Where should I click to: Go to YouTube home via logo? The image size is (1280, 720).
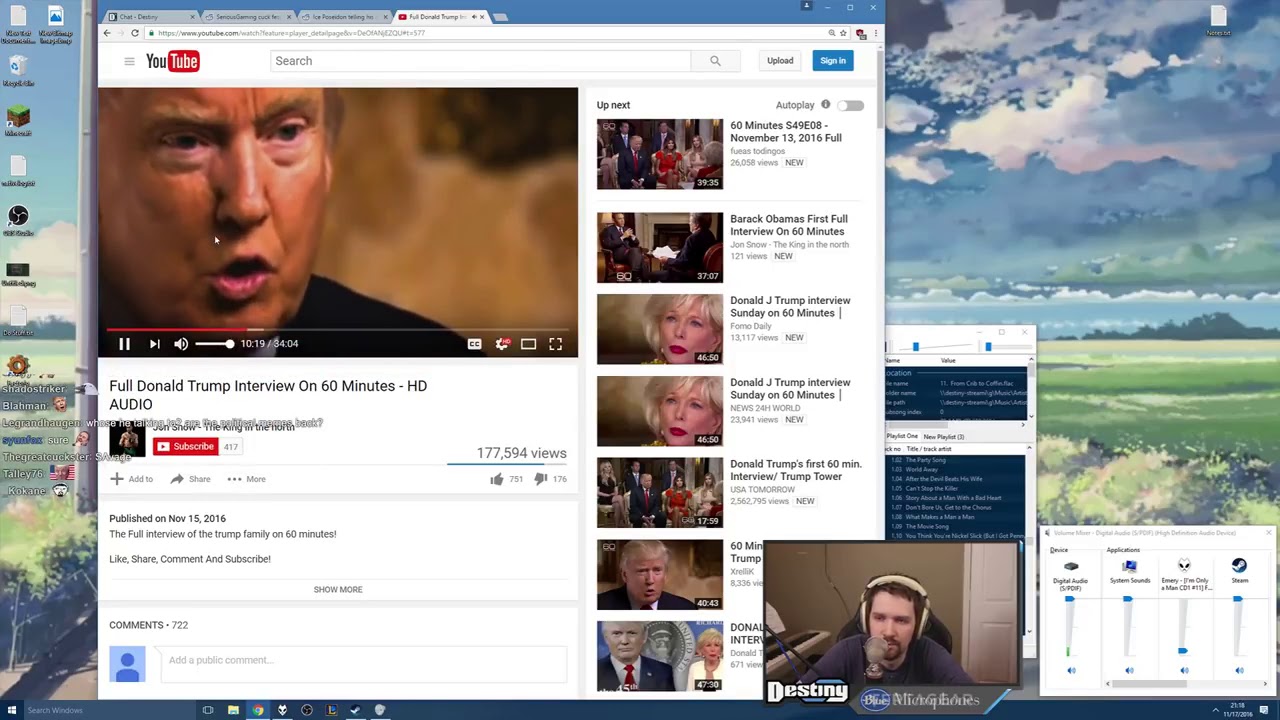click(x=172, y=61)
